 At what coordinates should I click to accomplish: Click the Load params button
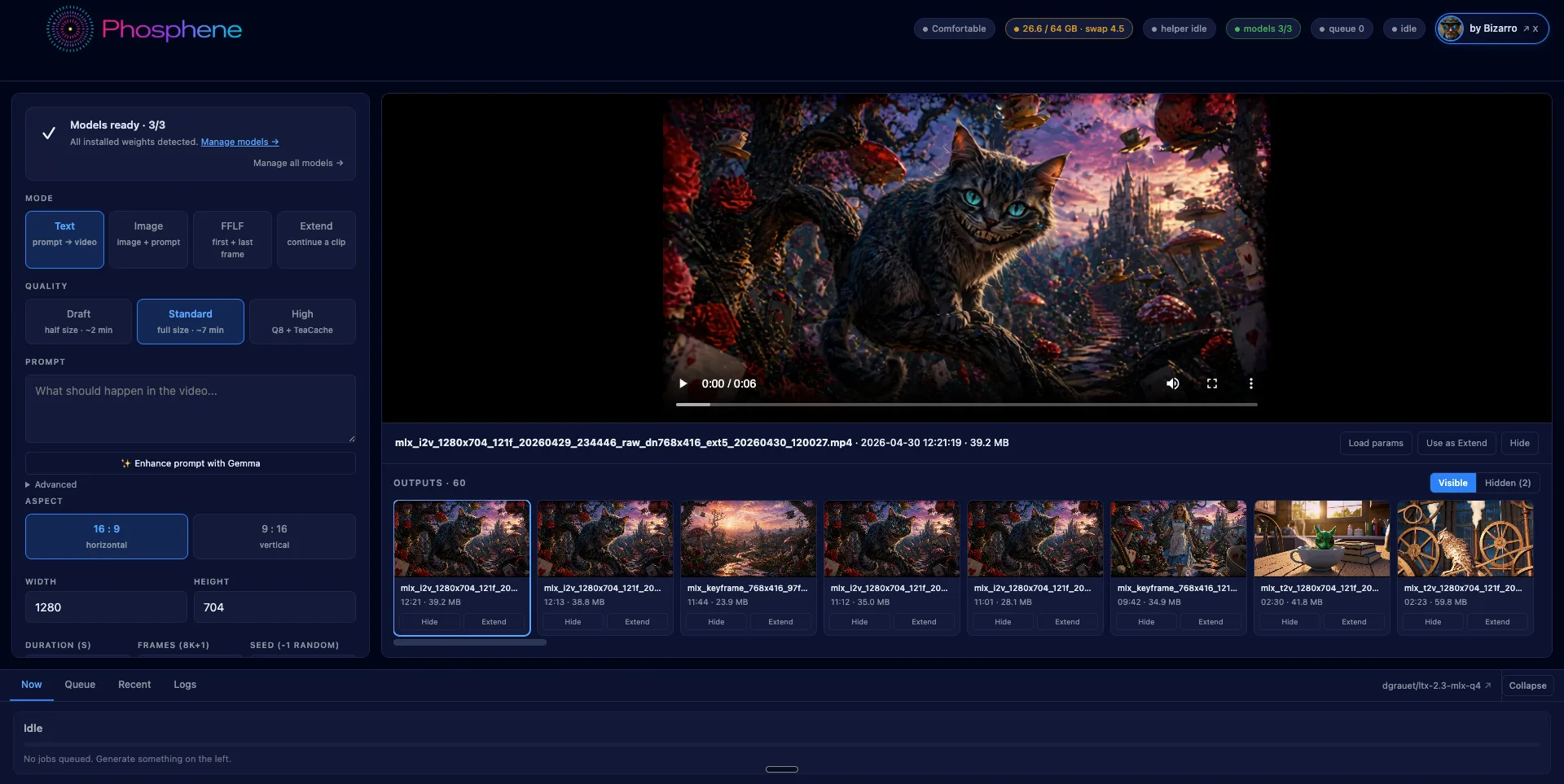point(1375,443)
